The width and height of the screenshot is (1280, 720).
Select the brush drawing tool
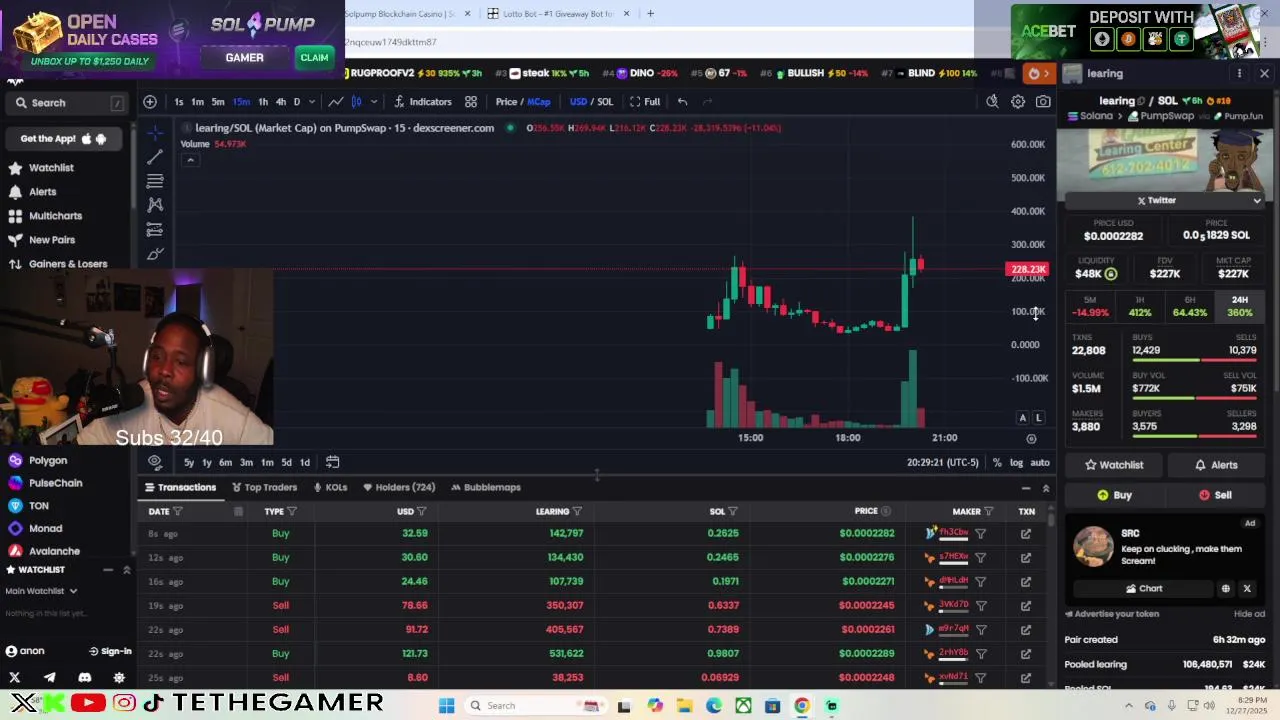coord(155,254)
